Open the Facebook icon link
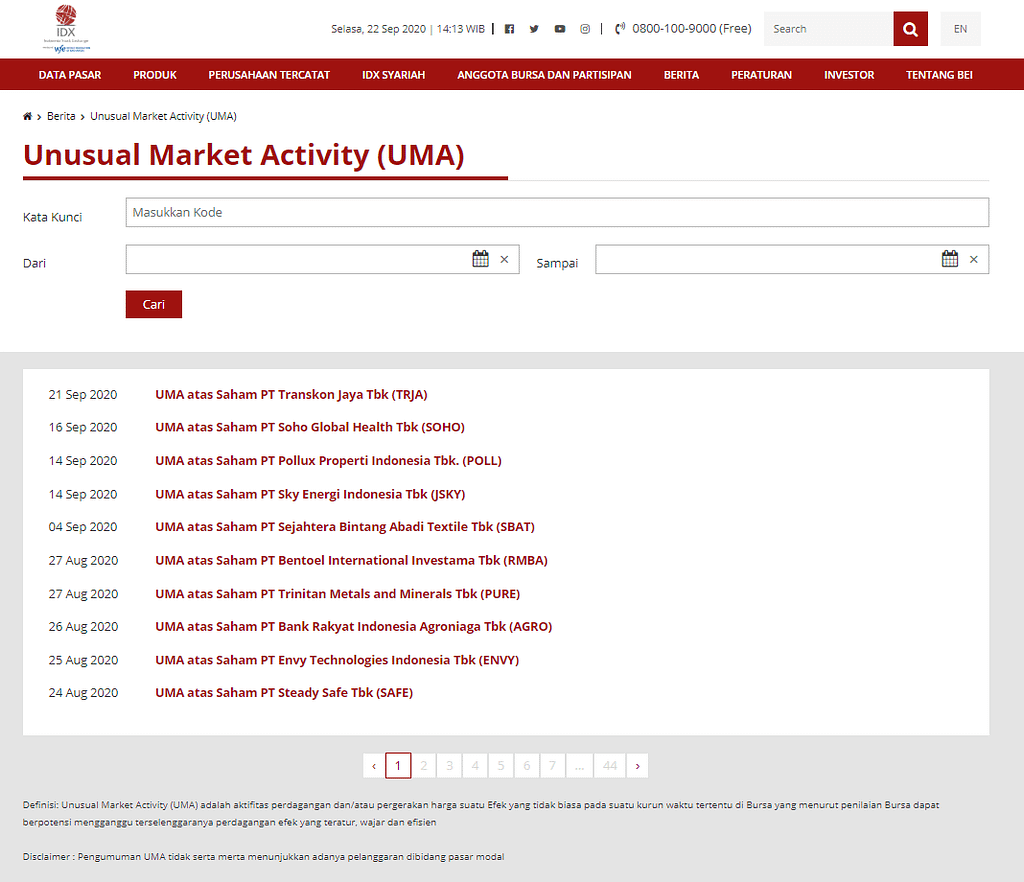Screen dimensions: 1024x882 (509, 29)
